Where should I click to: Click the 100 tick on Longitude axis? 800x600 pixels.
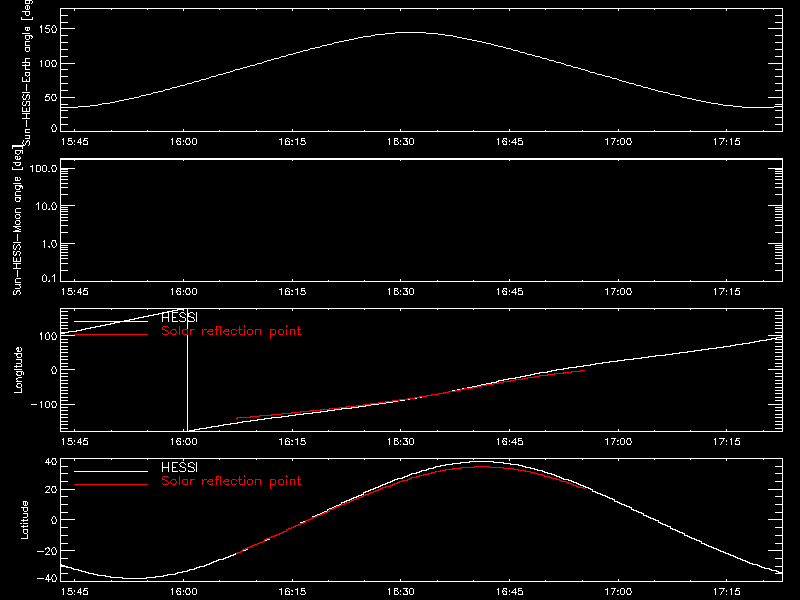pos(48,336)
